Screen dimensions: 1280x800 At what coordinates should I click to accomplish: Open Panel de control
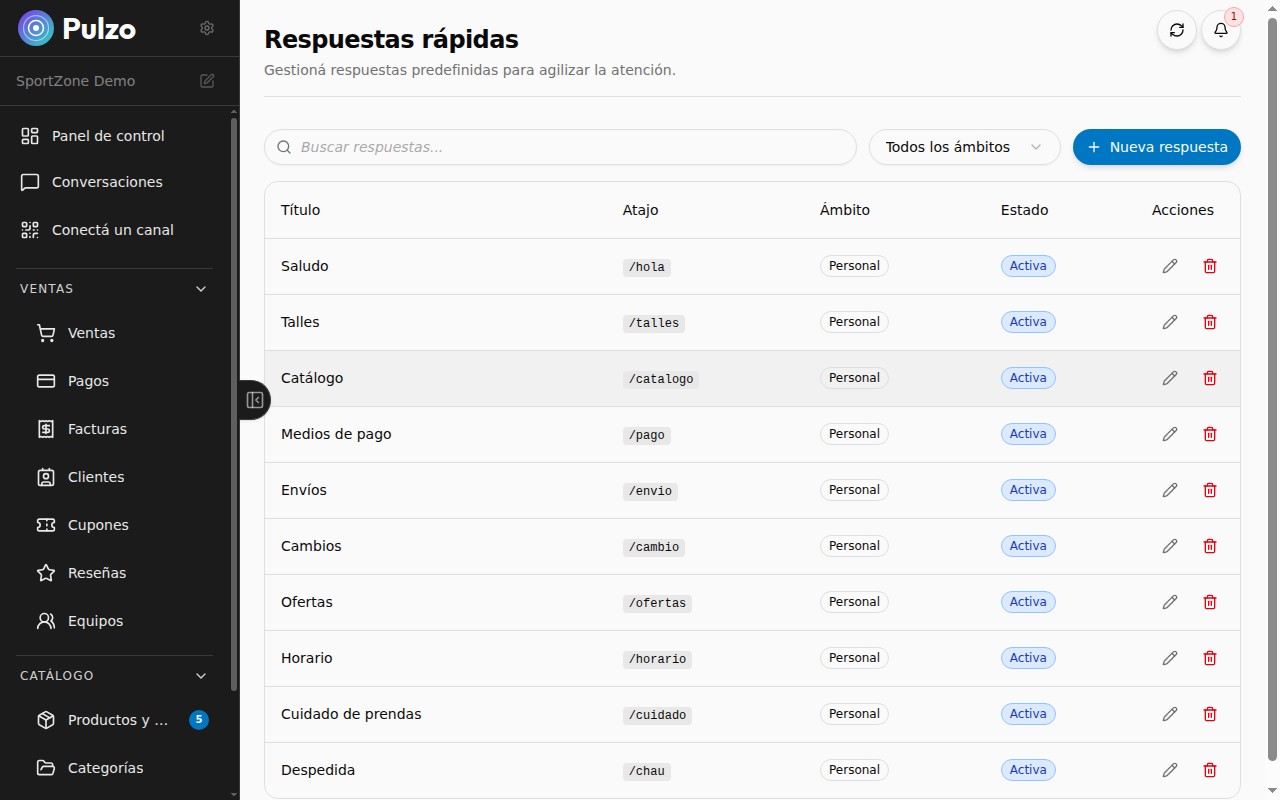[108, 135]
